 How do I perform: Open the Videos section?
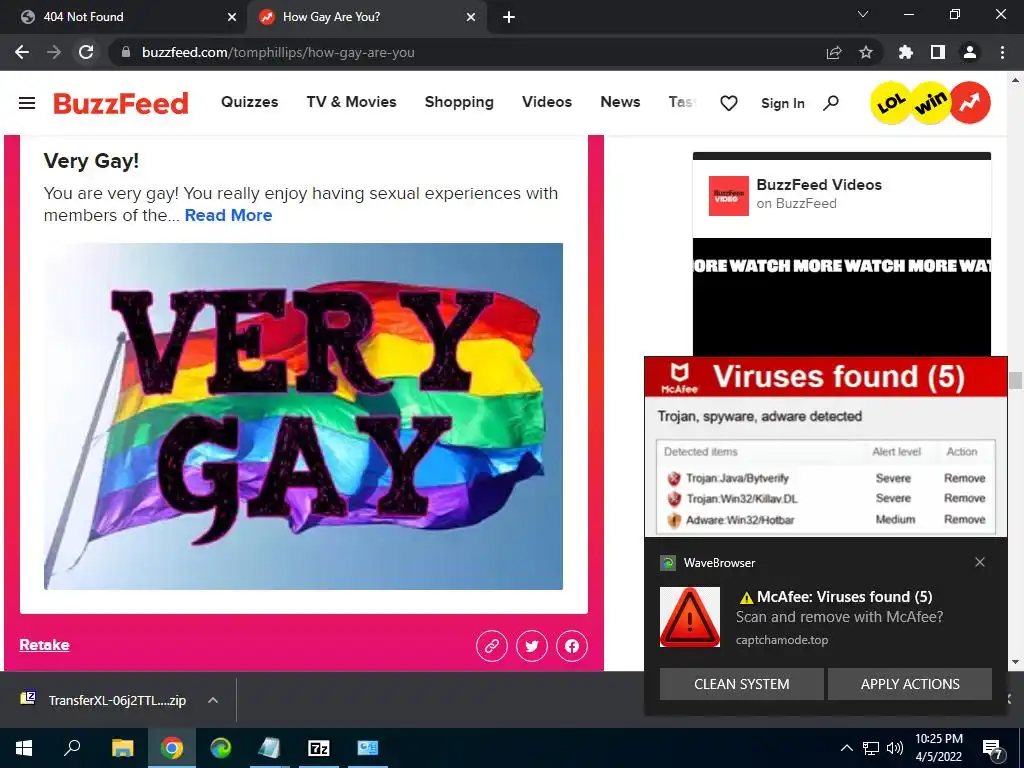pos(547,102)
